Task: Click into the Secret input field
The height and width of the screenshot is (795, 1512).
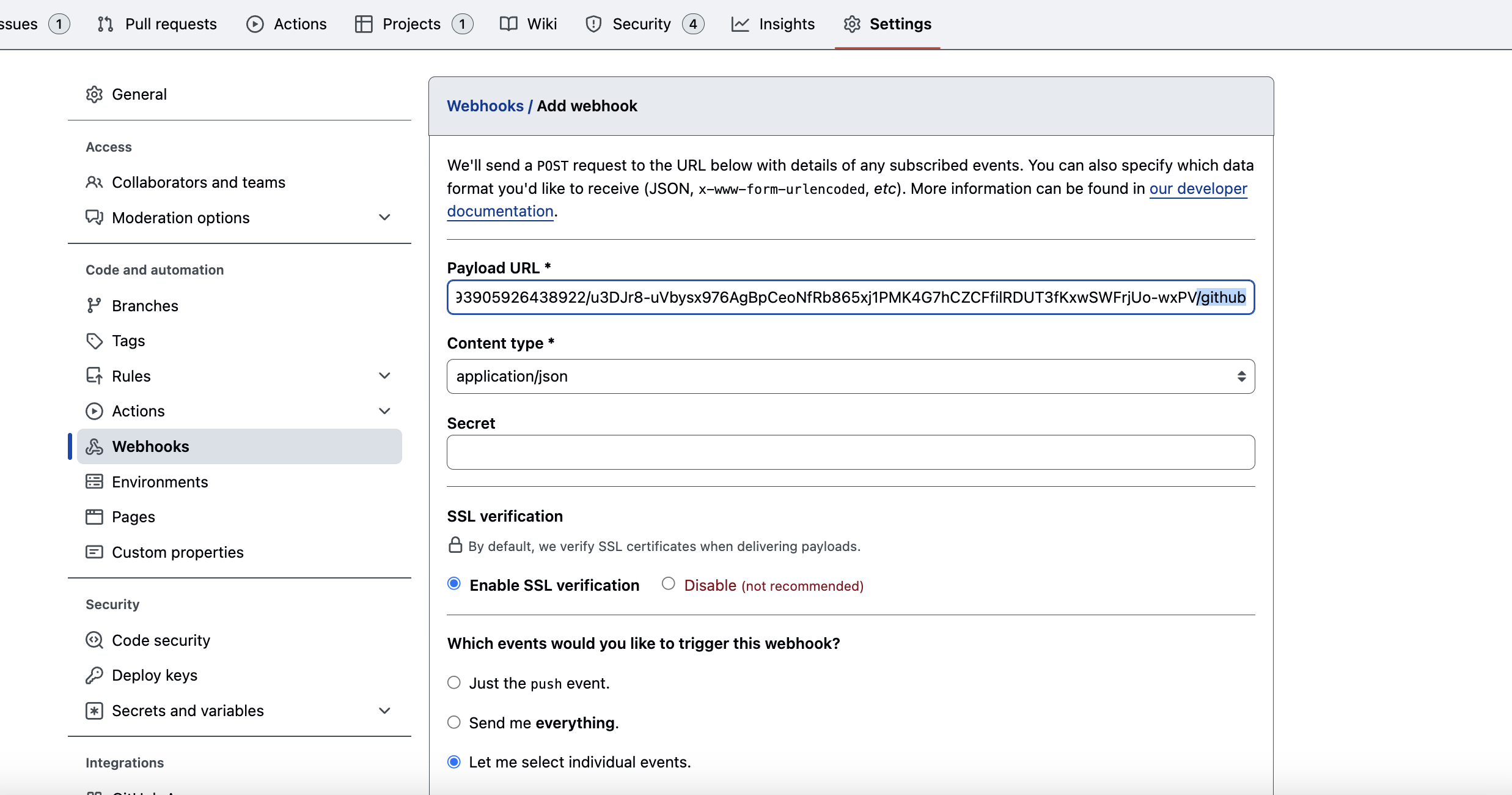Action: 851,452
